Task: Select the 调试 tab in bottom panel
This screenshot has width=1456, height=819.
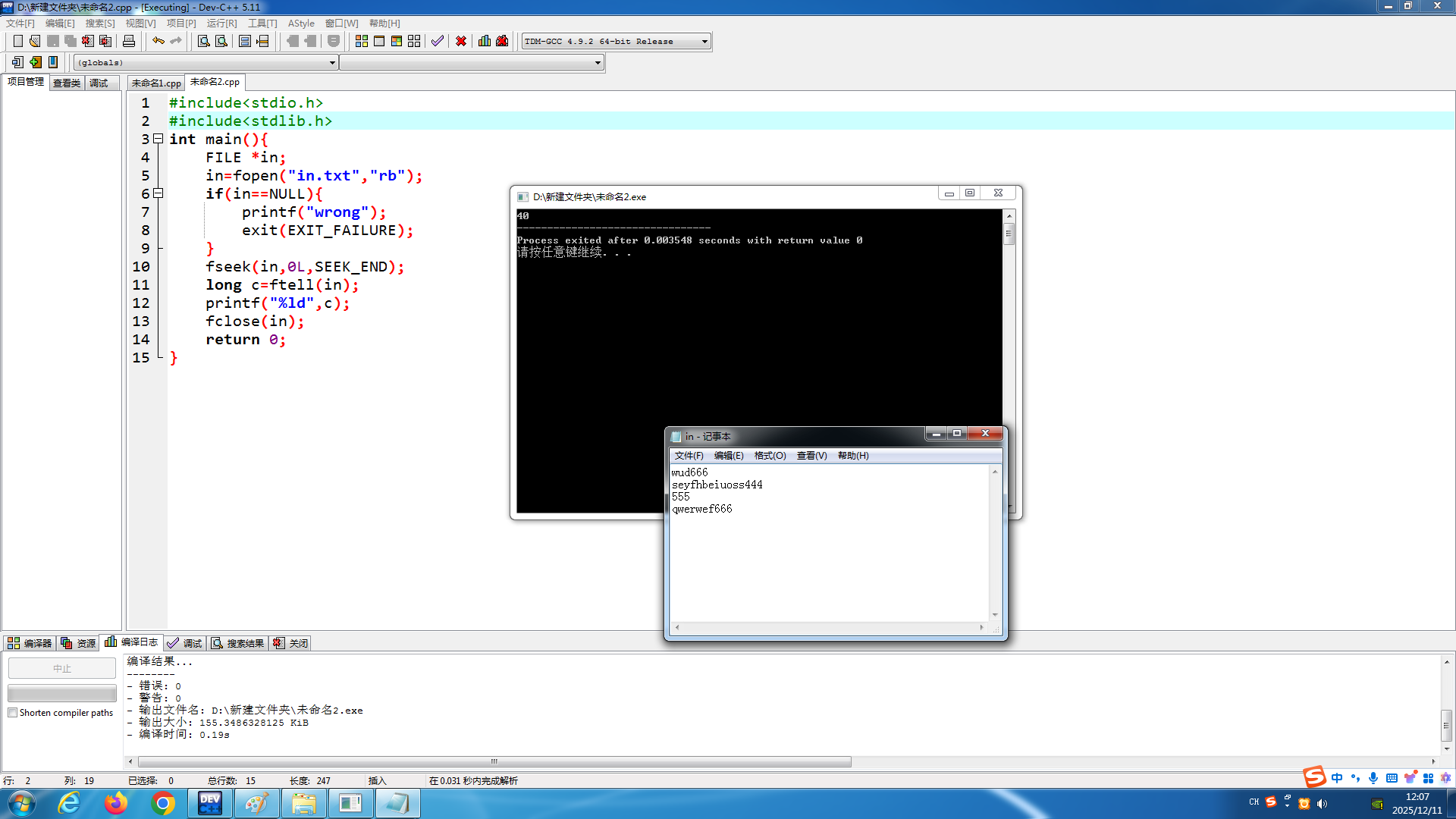Action: pos(185,643)
